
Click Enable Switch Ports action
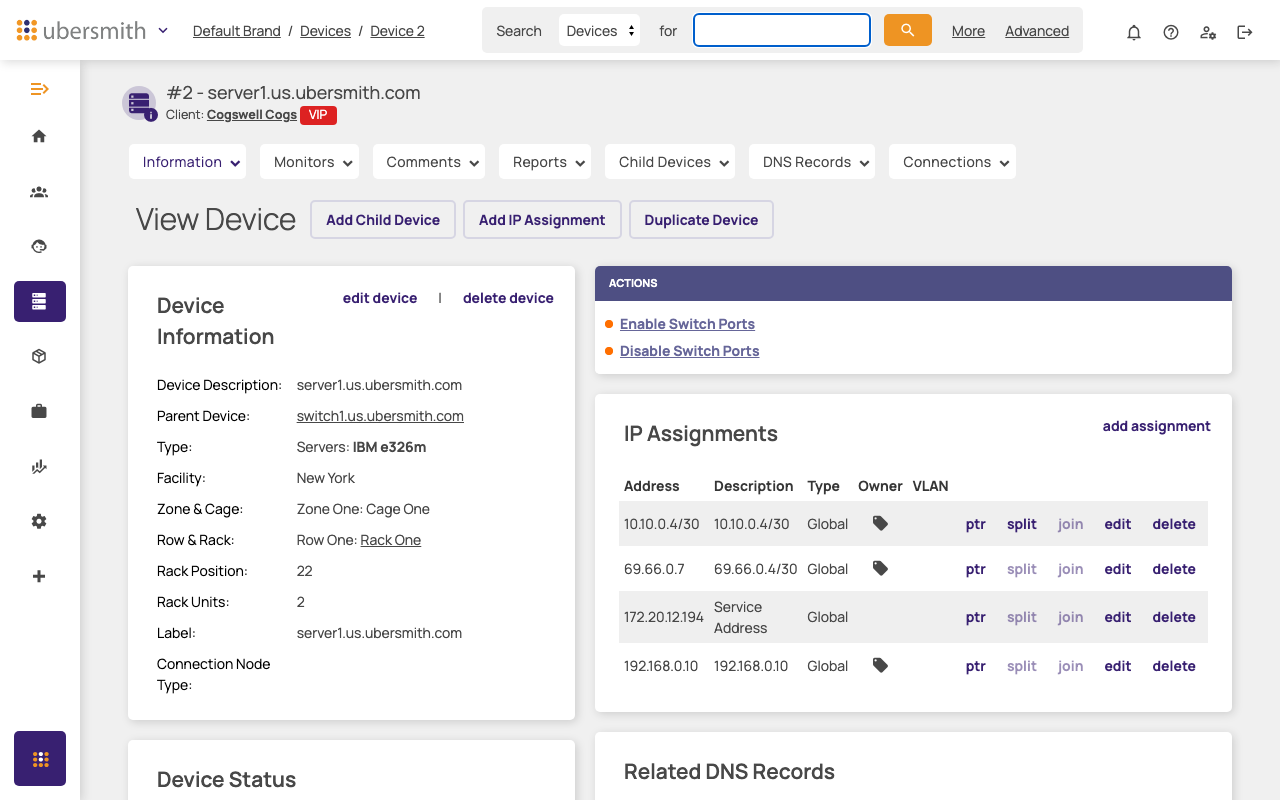click(x=687, y=324)
